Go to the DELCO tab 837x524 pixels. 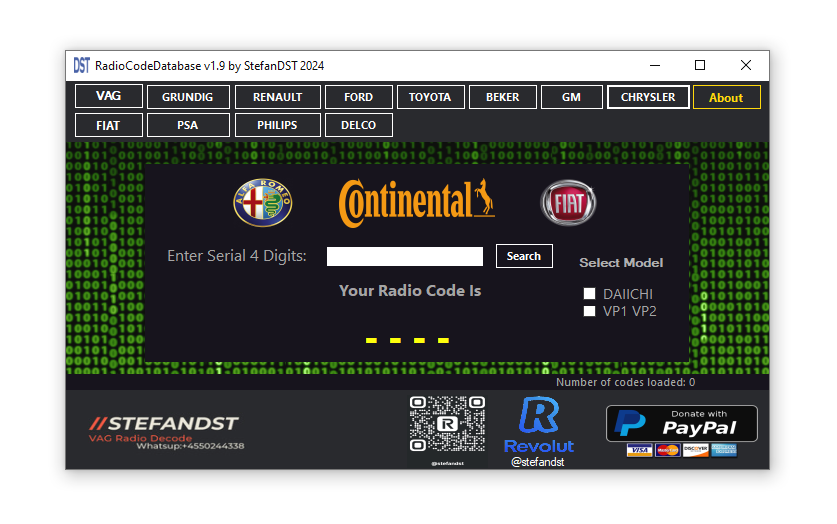click(x=359, y=125)
